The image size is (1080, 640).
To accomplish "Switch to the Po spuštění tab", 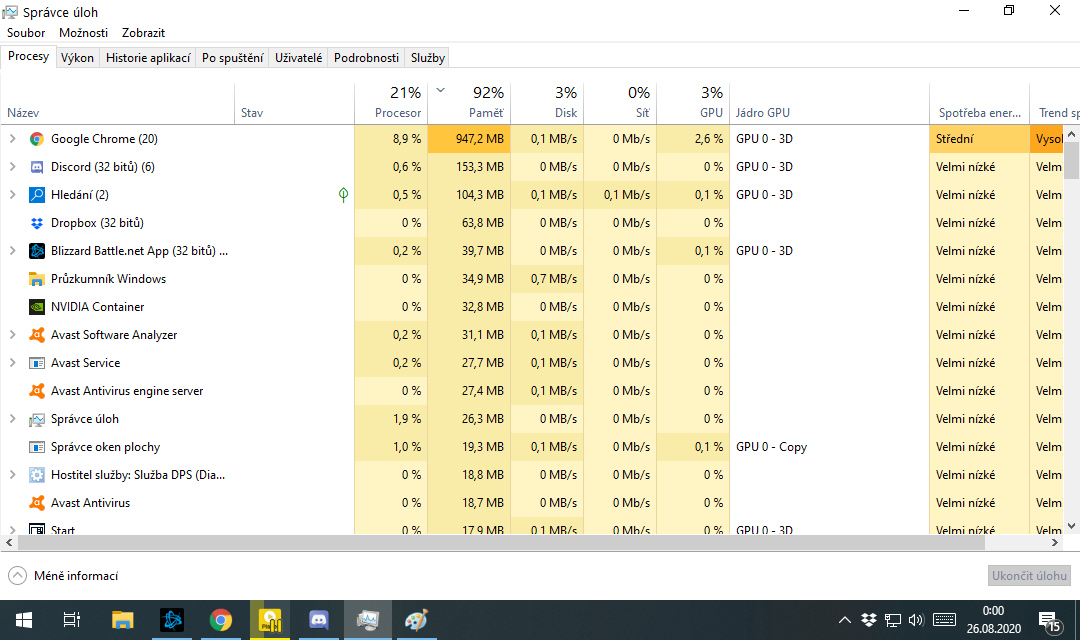I will (x=233, y=58).
